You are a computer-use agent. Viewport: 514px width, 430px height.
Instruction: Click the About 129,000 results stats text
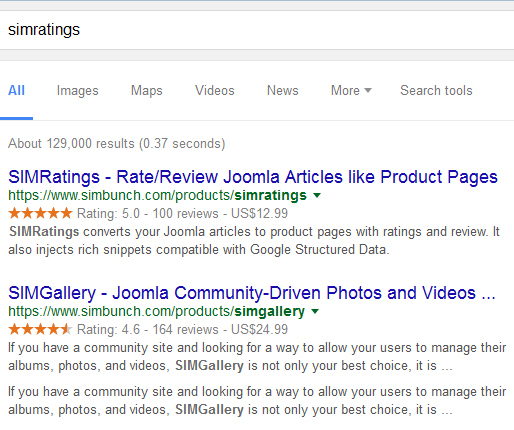tap(117, 144)
